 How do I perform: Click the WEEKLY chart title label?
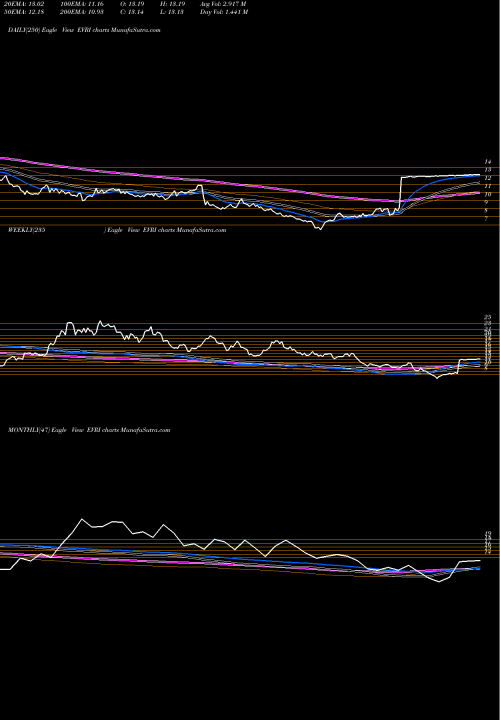(x=117, y=230)
